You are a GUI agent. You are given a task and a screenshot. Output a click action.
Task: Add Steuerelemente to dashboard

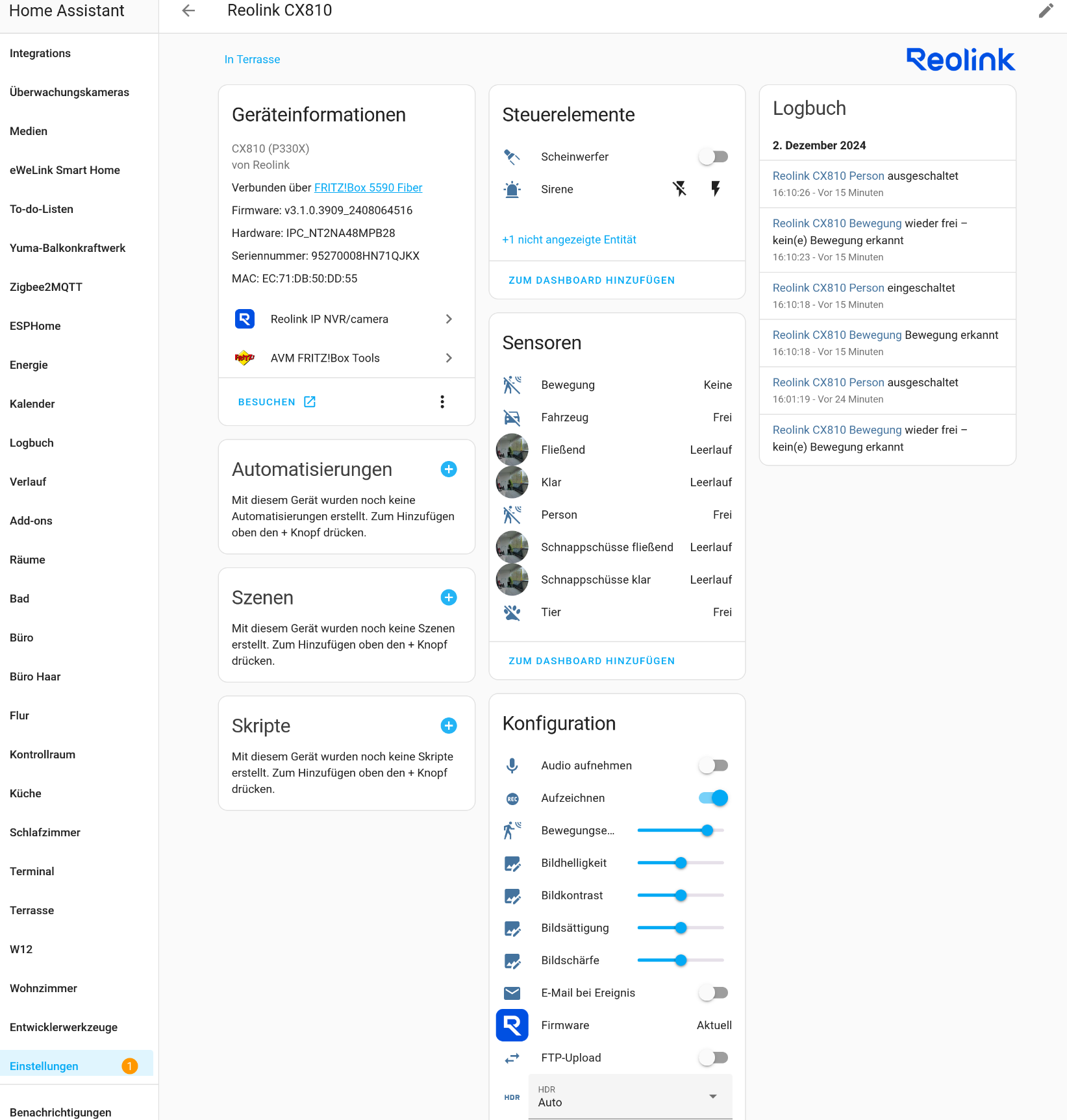point(592,280)
